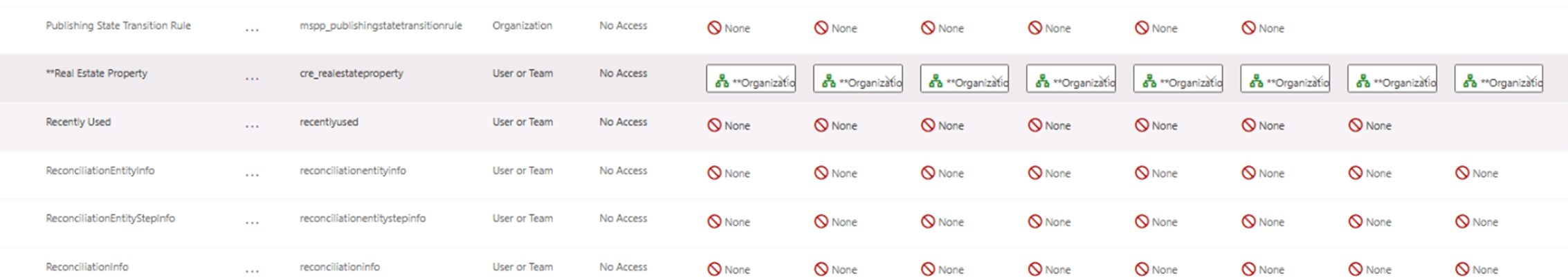Viewport: 1568px width, 278px height.
Task: Click No Access in Real Estate Property row
Action: pos(623,73)
